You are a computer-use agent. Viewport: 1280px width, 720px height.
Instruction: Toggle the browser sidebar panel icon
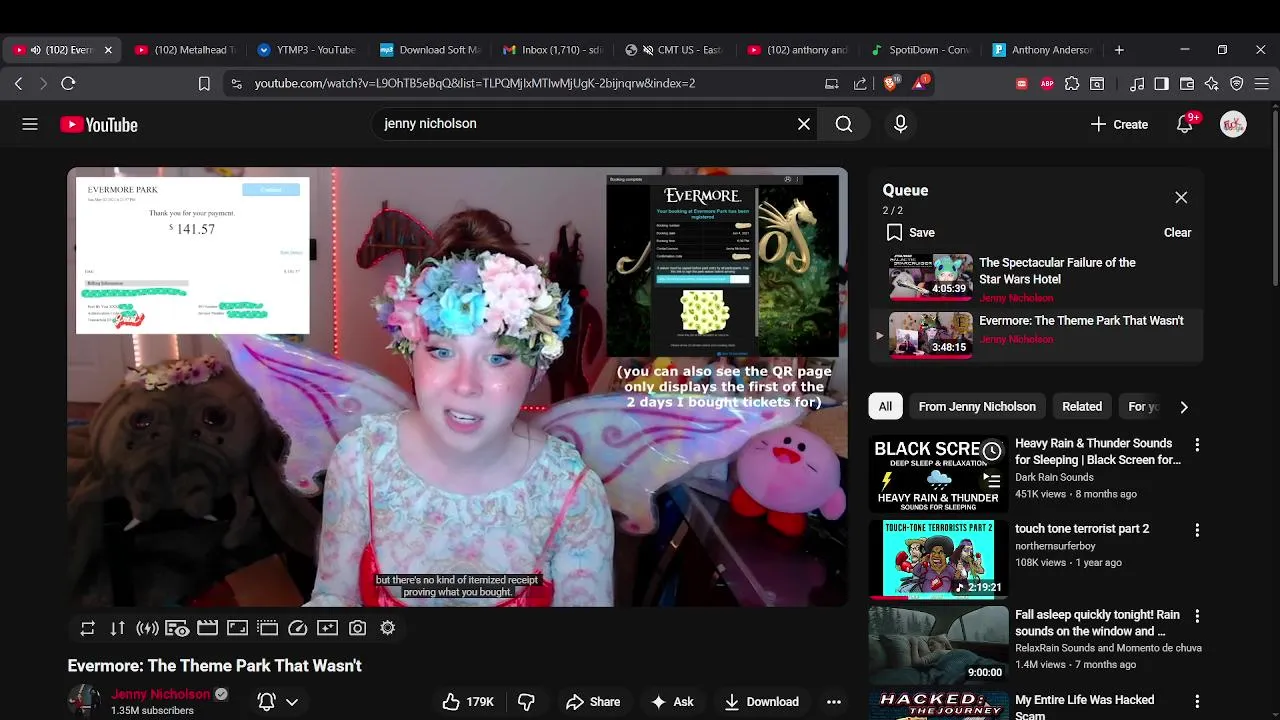[x=1161, y=84]
